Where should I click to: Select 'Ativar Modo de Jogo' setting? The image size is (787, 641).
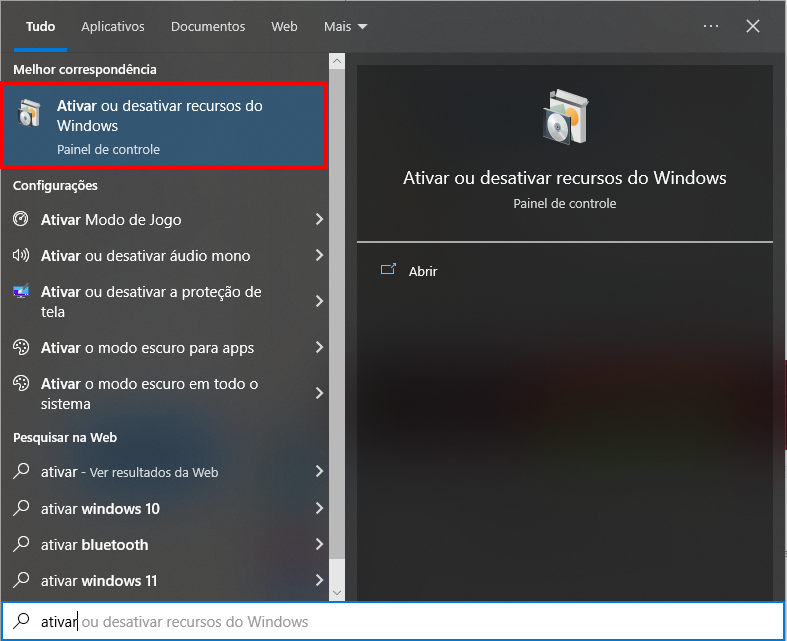point(165,219)
